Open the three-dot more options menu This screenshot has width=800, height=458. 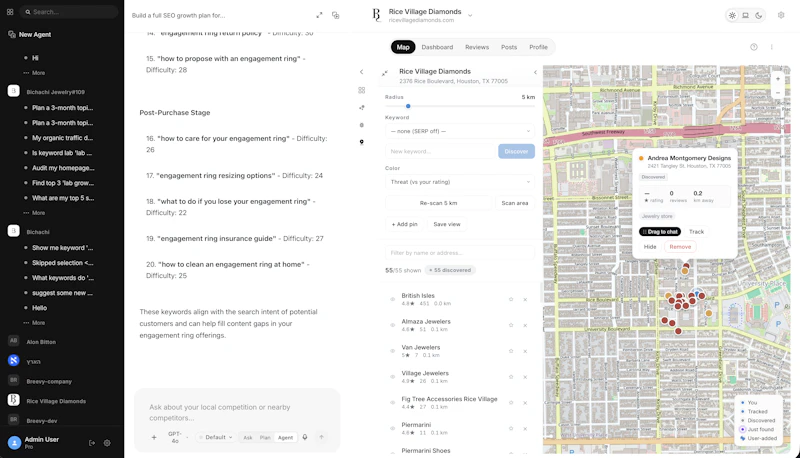[x=771, y=47]
